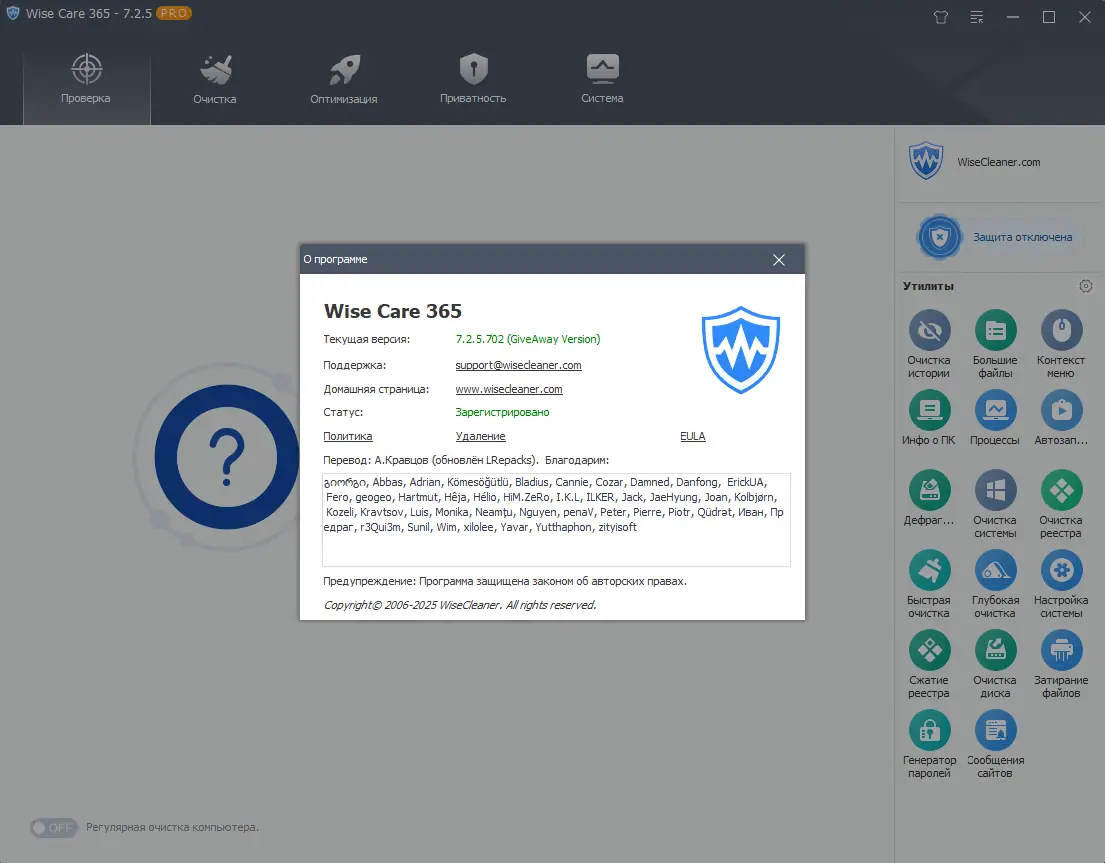
Task: Launch the Процессы utility
Action: pyautogui.click(x=995, y=418)
